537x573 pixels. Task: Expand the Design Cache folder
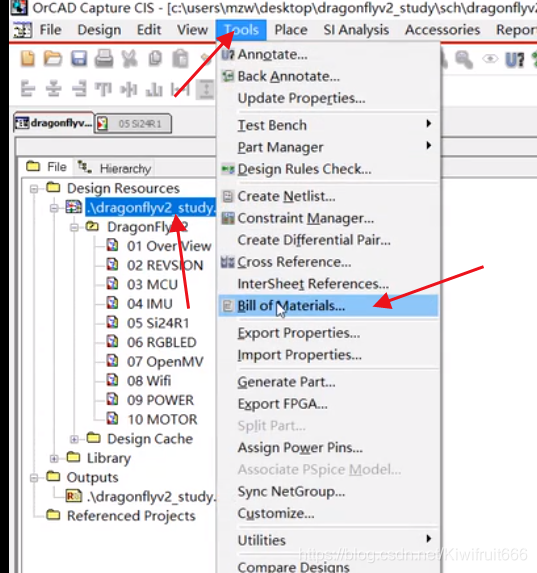74,439
